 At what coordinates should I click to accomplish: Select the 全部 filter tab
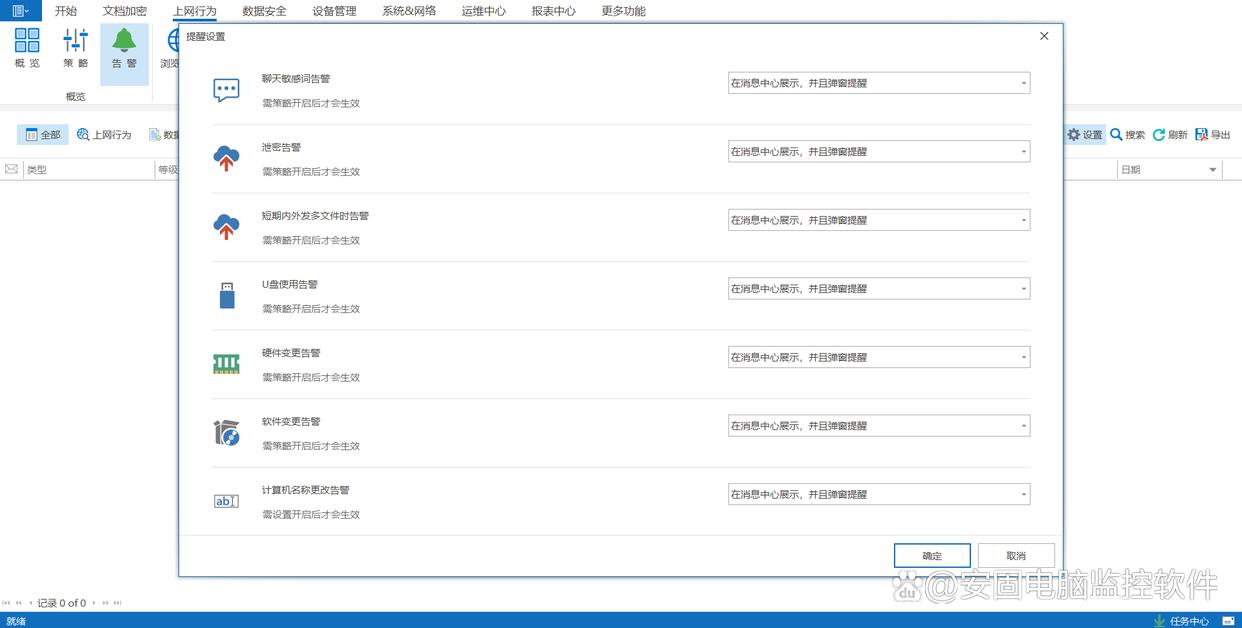point(43,135)
